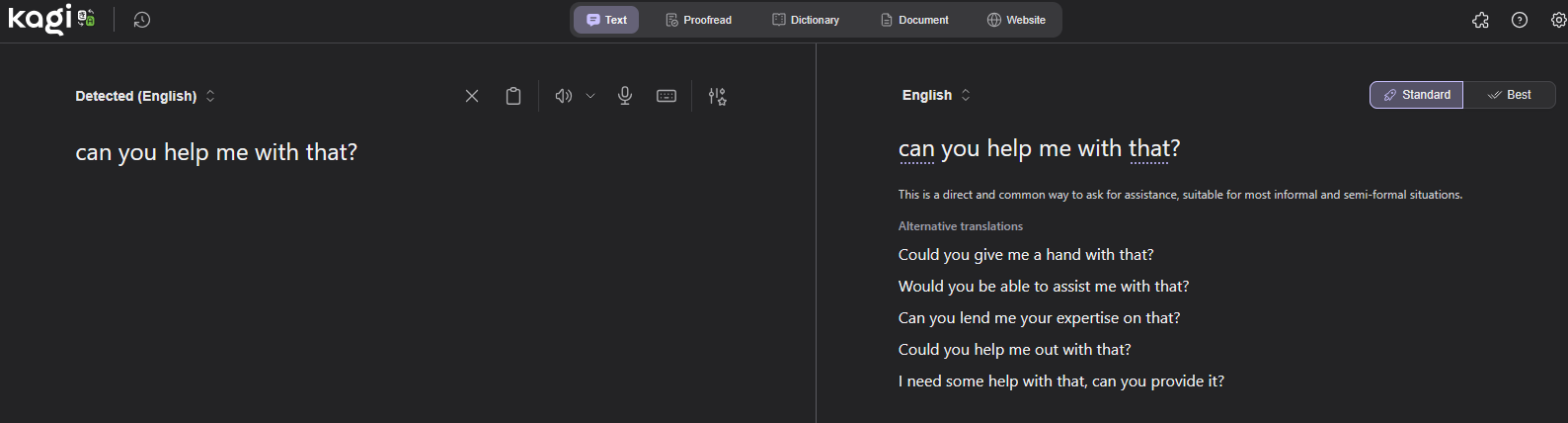Open the help question mark icon

click(x=1520, y=20)
